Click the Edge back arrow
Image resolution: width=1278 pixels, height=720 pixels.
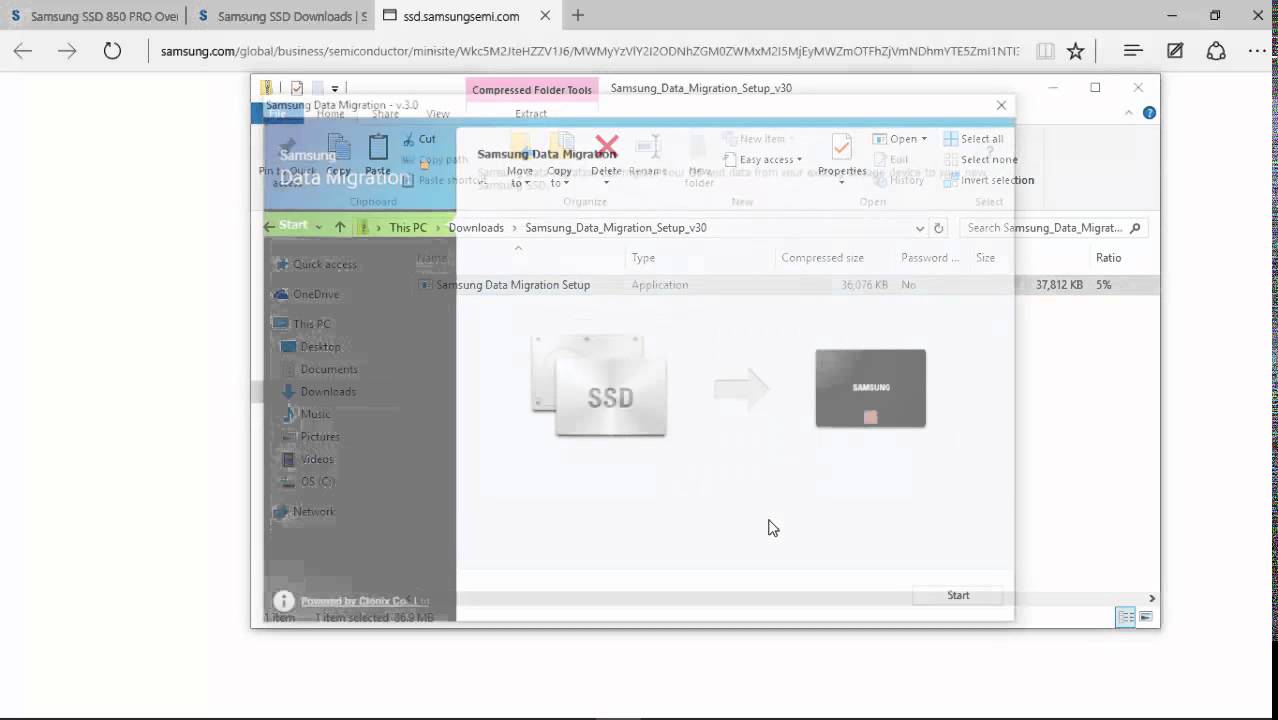[23, 51]
